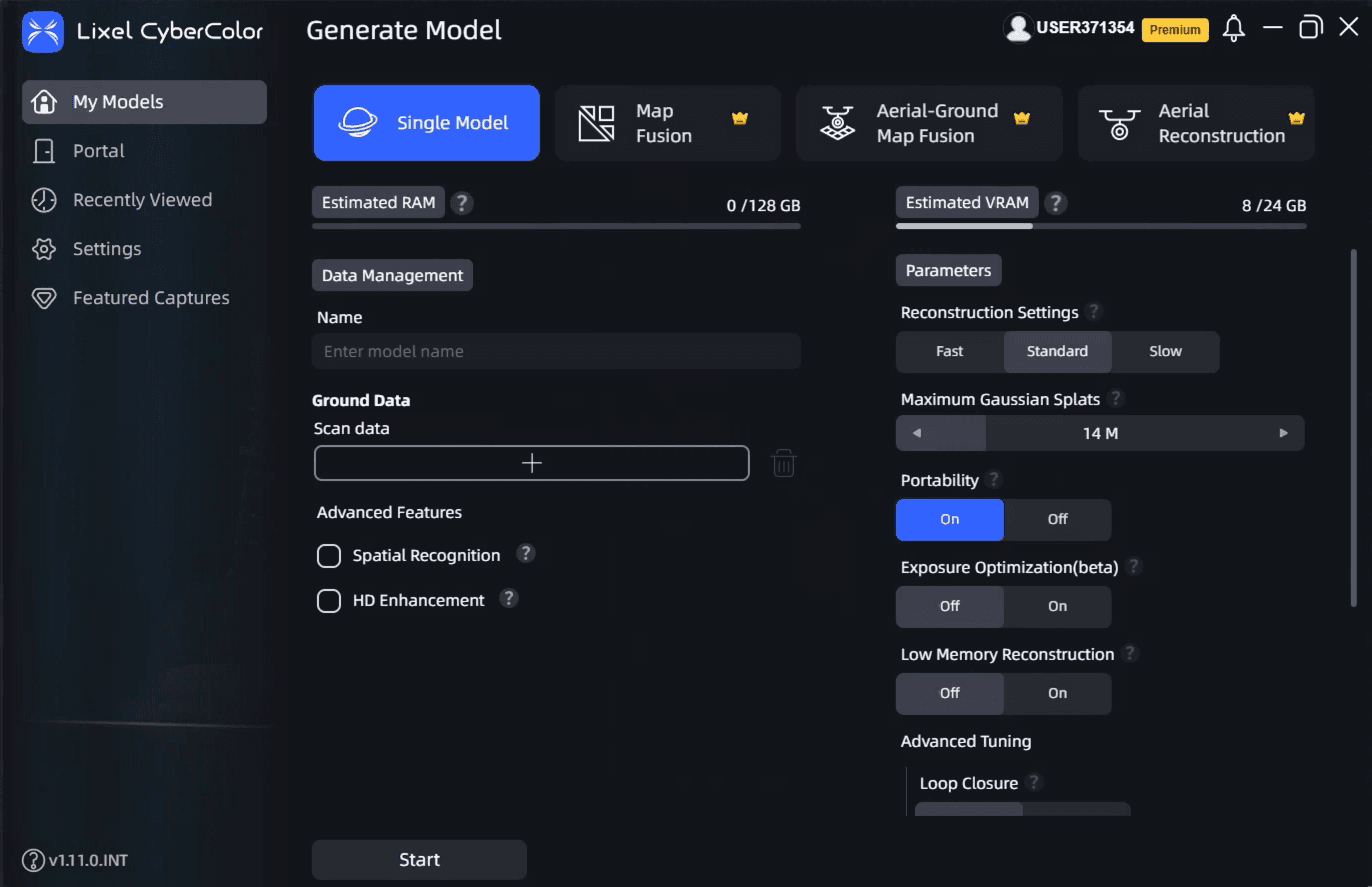This screenshot has width=1372, height=887.
Task: Enable Exposure Optimization beta
Action: click(1057, 606)
